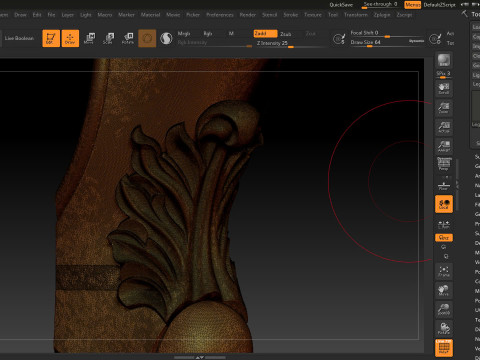Click the AAHalf view icon
The width and height of the screenshot is (480, 360).
[444, 146]
